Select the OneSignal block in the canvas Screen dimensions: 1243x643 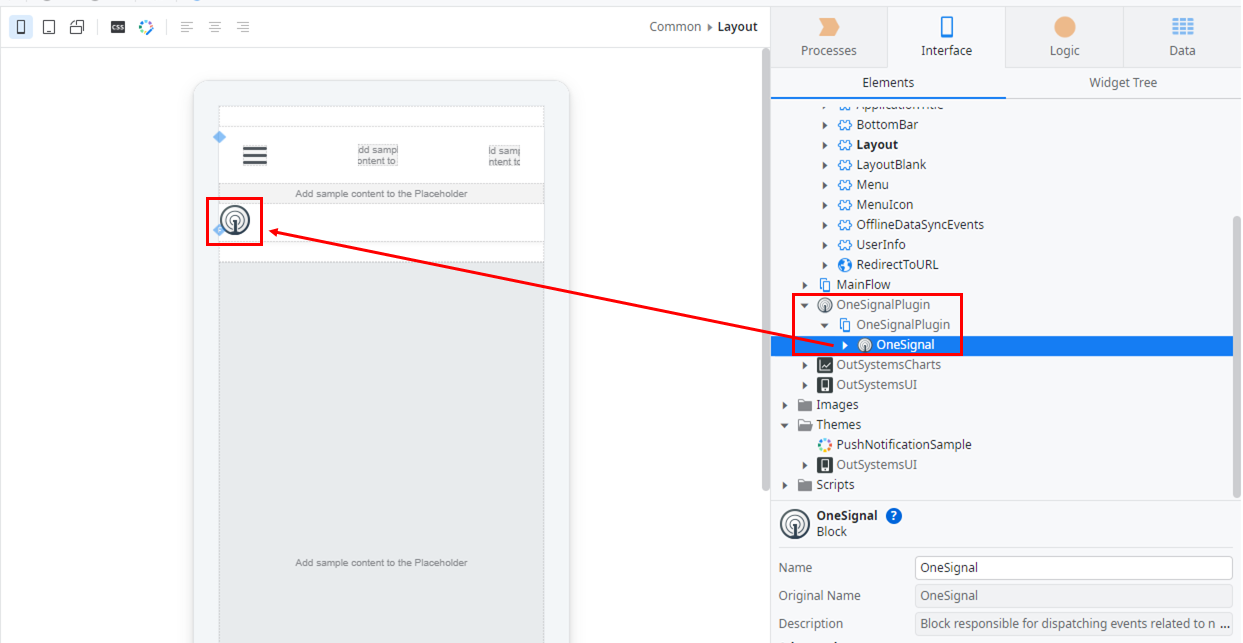(235, 220)
